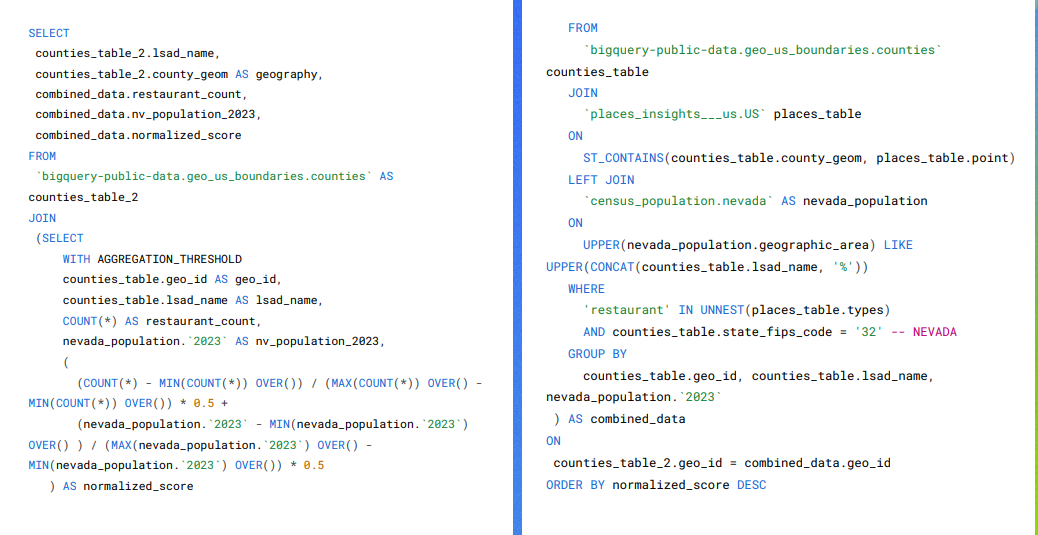Screen dimensions: 1038x535
Task: Select "'restaurant' IN UNNEST(places_table.types)" line
Action: (x=737, y=310)
